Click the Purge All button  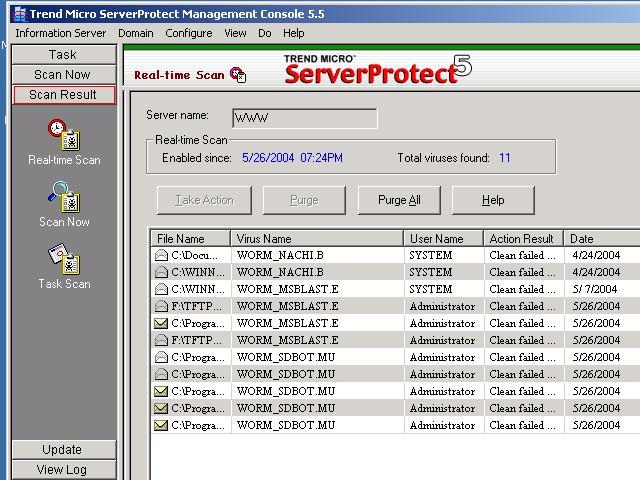pos(399,200)
